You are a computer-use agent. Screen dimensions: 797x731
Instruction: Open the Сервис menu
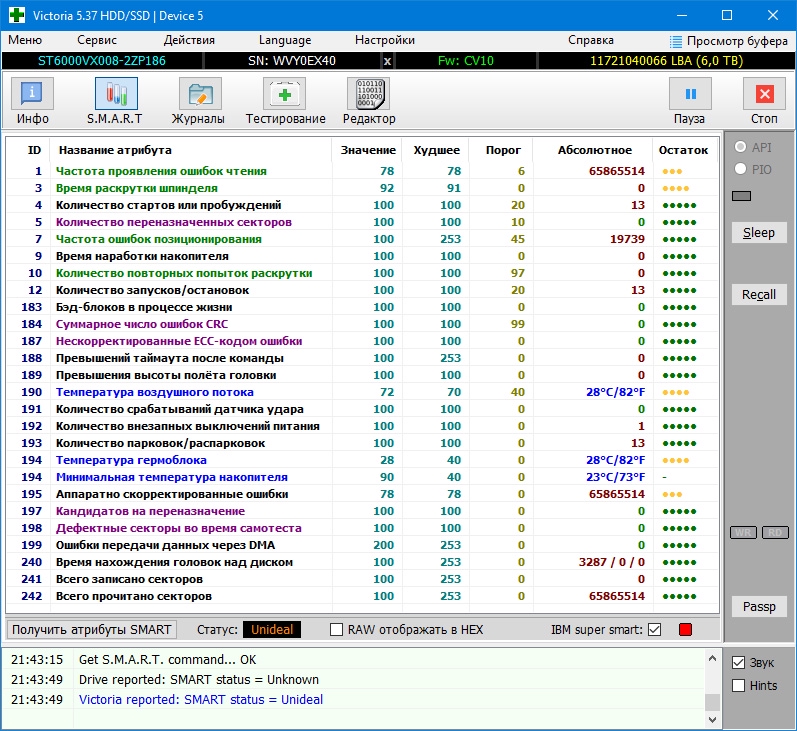(x=97, y=40)
